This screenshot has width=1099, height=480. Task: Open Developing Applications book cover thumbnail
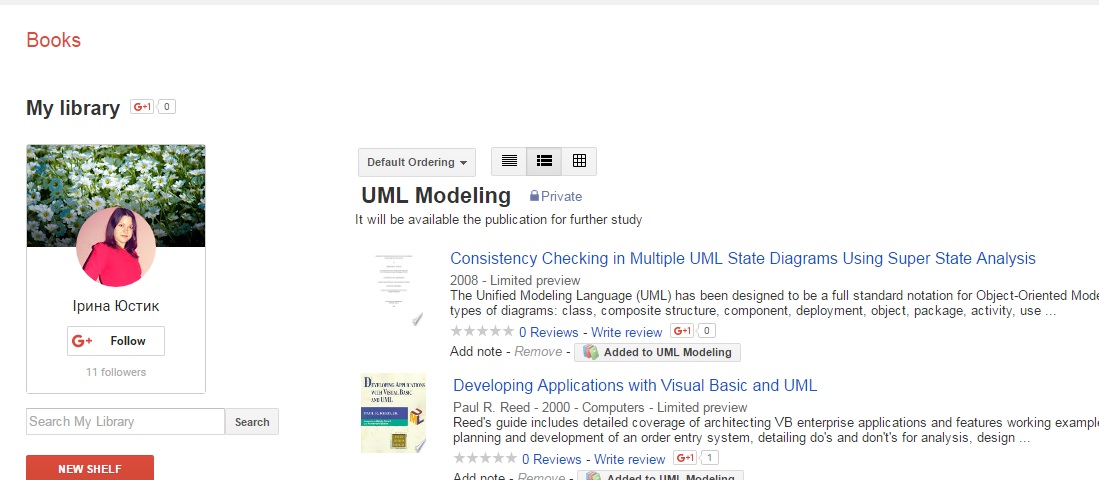[x=393, y=413]
